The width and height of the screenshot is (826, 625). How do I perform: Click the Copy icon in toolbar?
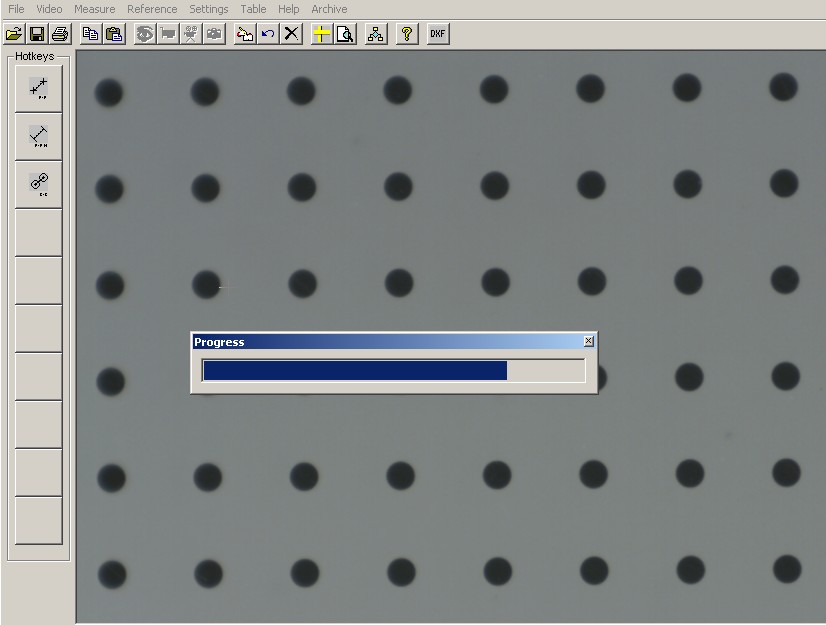91,33
